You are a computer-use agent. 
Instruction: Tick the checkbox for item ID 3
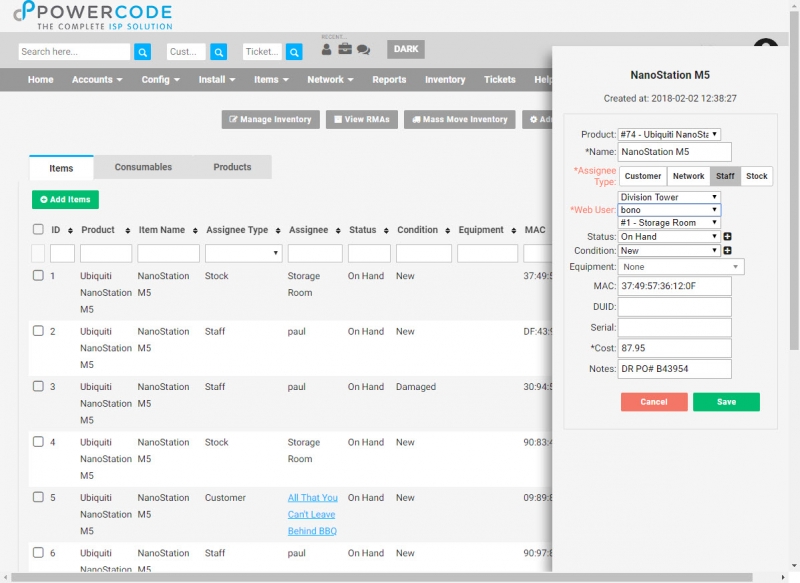click(38, 386)
